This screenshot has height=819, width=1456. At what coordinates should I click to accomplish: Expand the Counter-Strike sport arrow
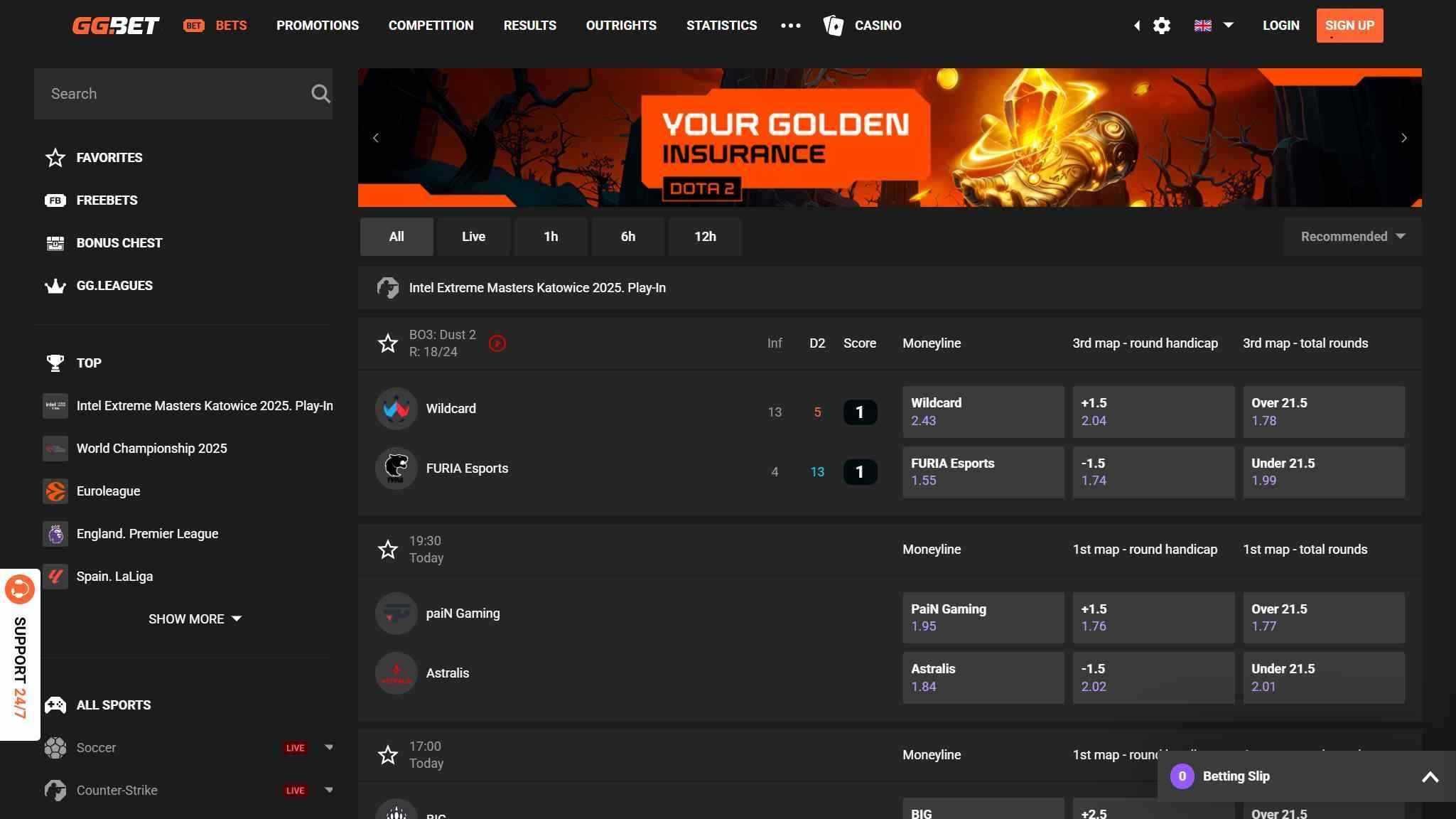[329, 791]
